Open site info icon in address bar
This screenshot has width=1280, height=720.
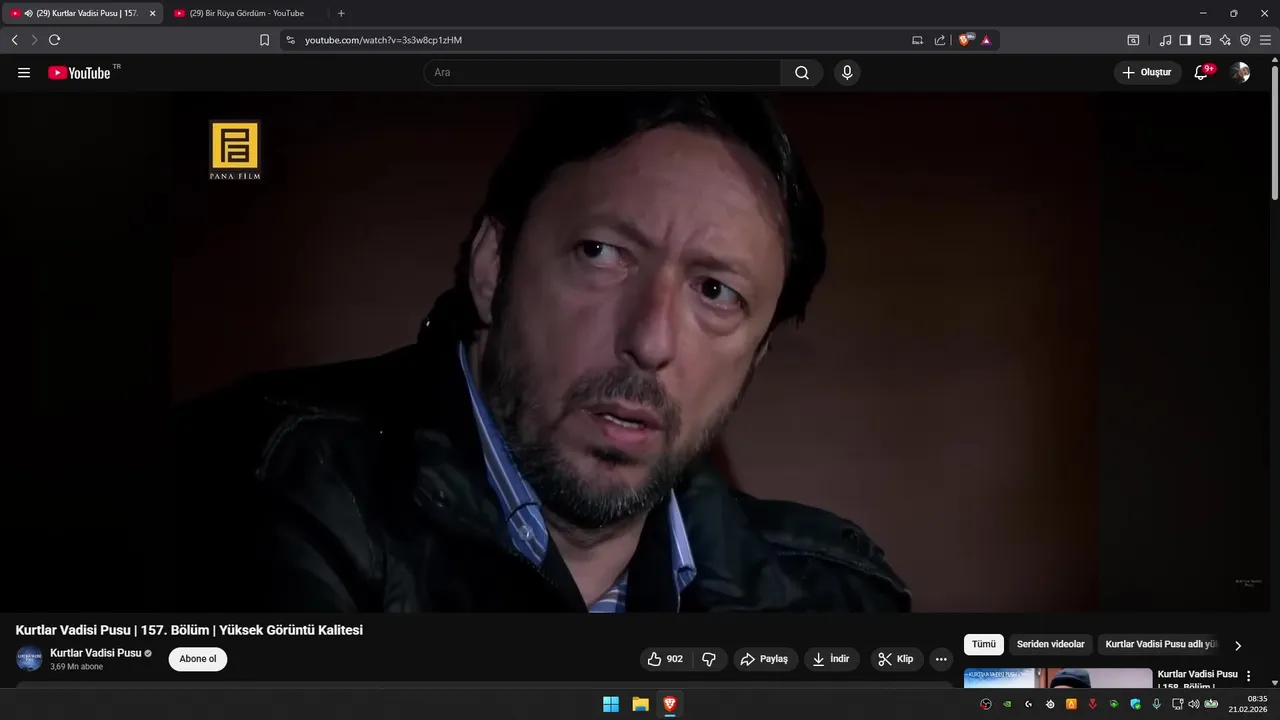pos(290,40)
